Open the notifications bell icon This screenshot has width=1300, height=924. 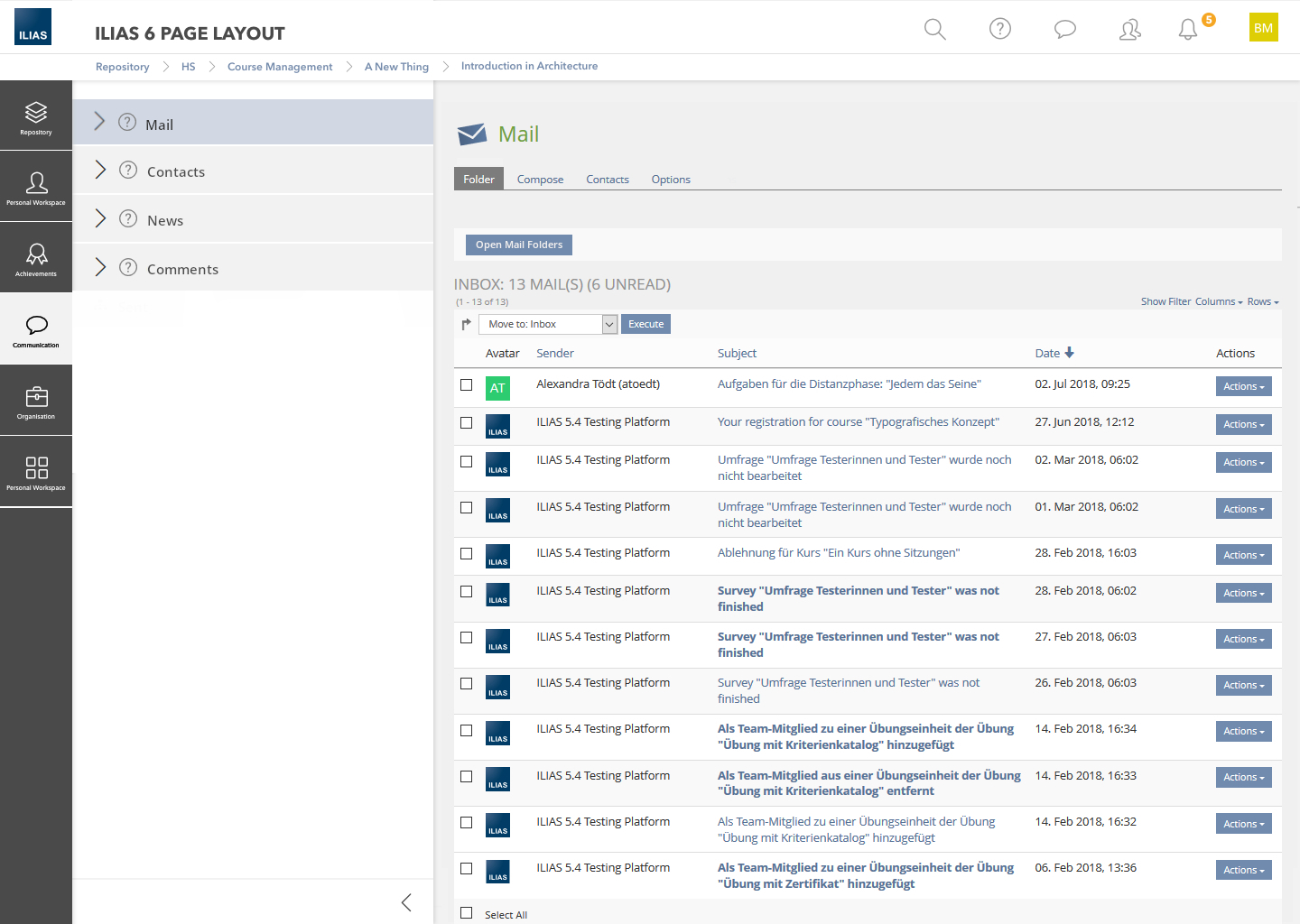pyautogui.click(x=1188, y=30)
